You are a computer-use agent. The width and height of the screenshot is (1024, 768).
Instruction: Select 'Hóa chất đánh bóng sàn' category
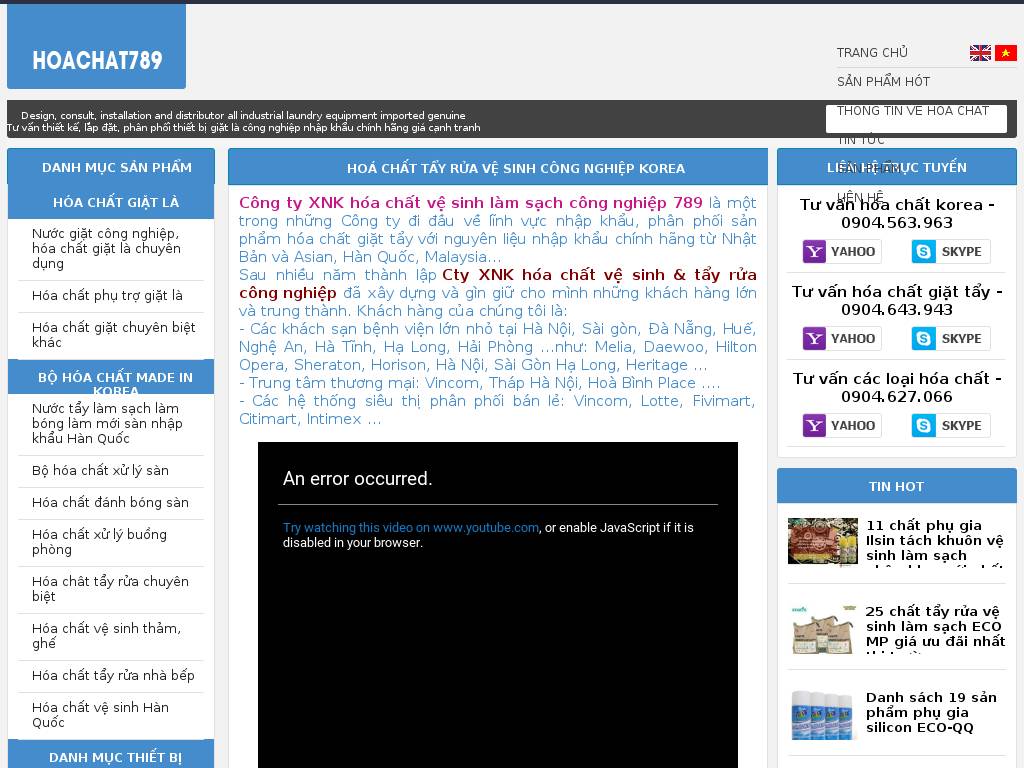(110, 503)
